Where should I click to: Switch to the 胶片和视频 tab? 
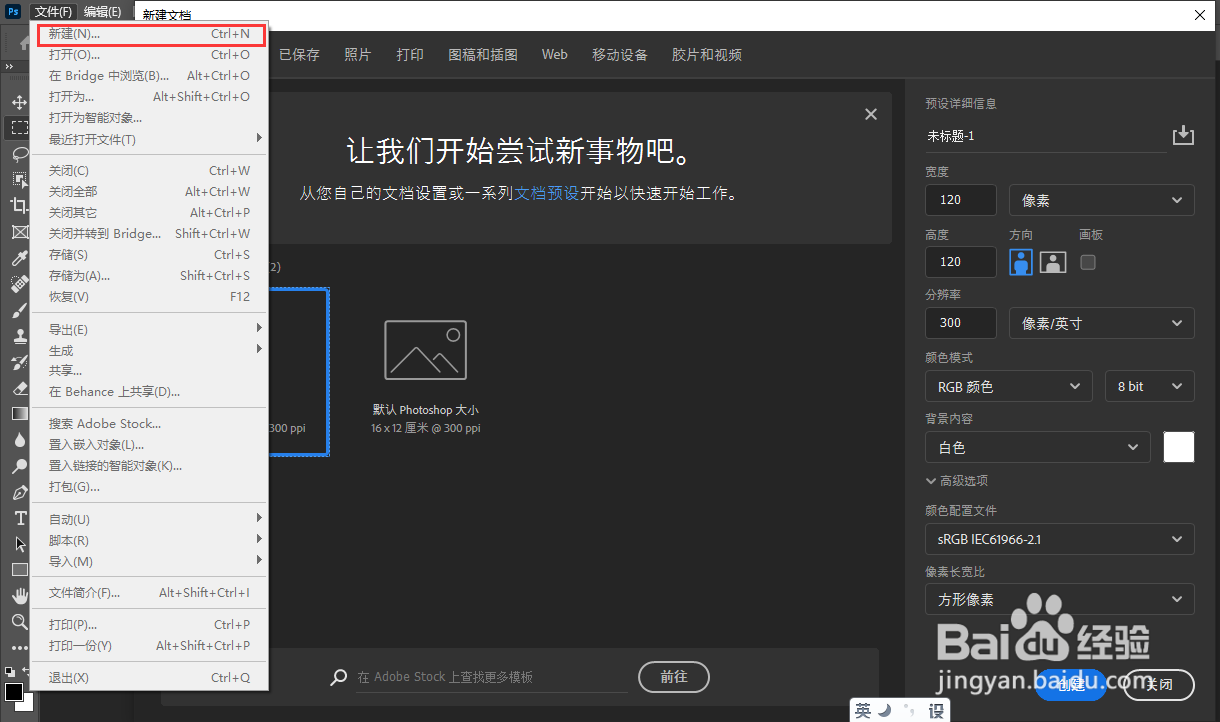tap(706, 54)
